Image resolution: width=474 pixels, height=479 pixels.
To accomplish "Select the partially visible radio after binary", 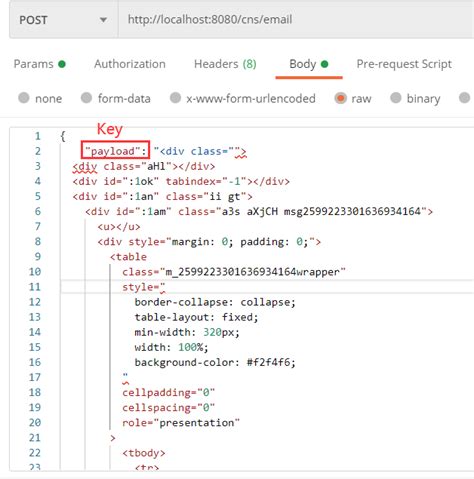I will click(x=464, y=98).
